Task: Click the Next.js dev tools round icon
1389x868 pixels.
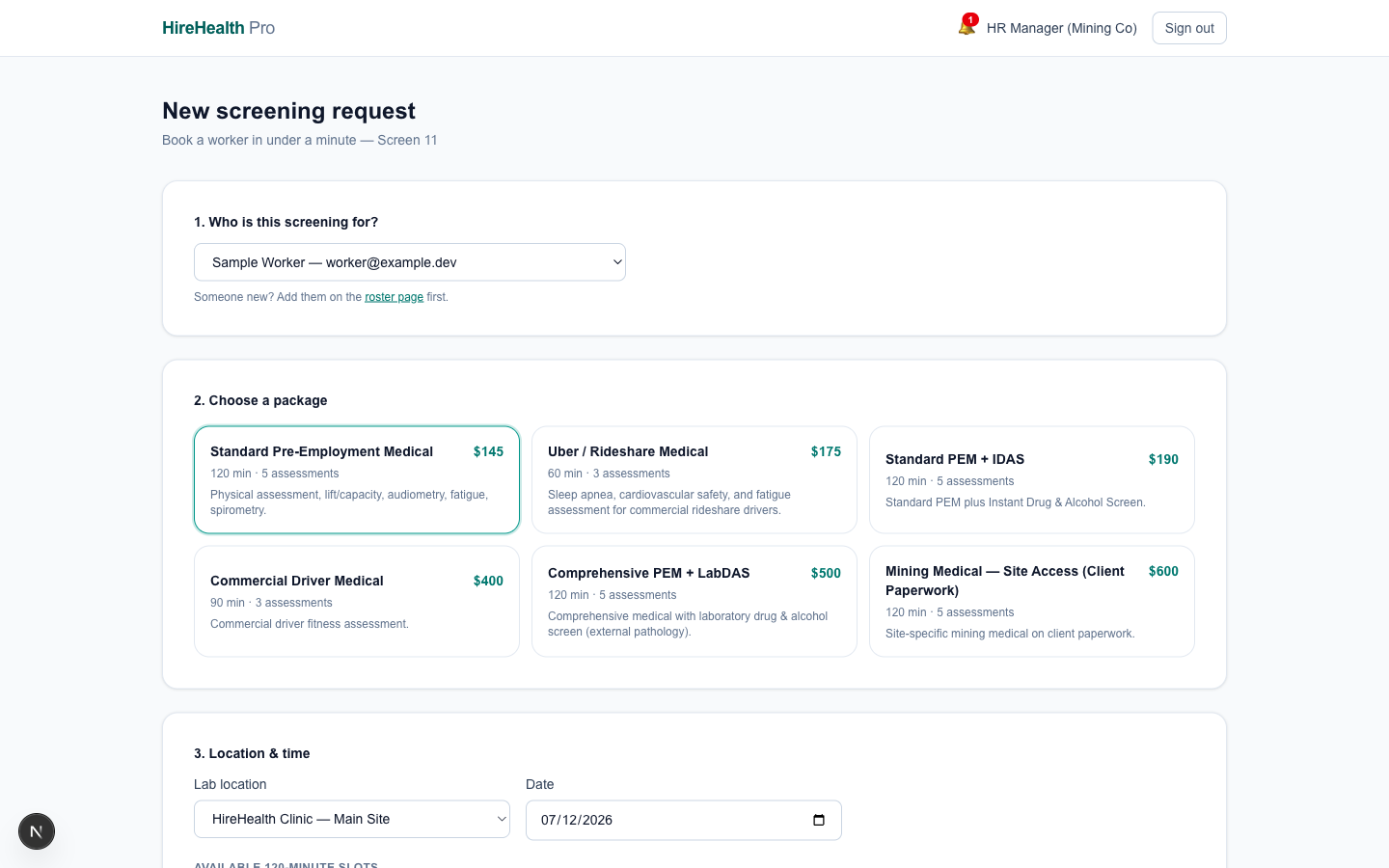Action: coord(37,831)
